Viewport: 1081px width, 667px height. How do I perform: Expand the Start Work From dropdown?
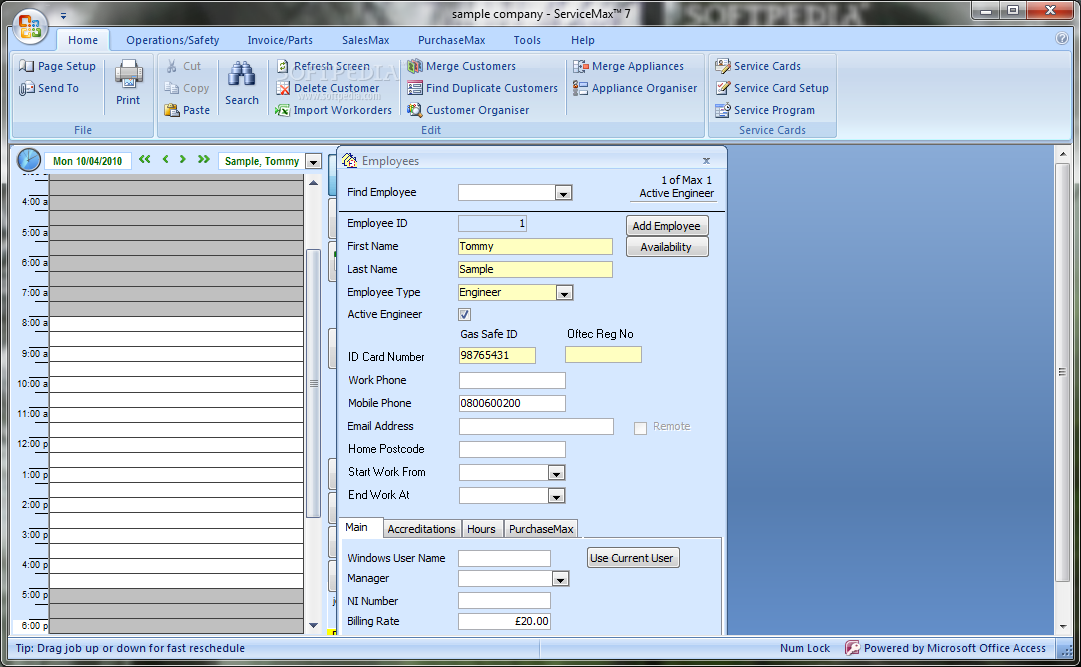pyautogui.click(x=556, y=473)
